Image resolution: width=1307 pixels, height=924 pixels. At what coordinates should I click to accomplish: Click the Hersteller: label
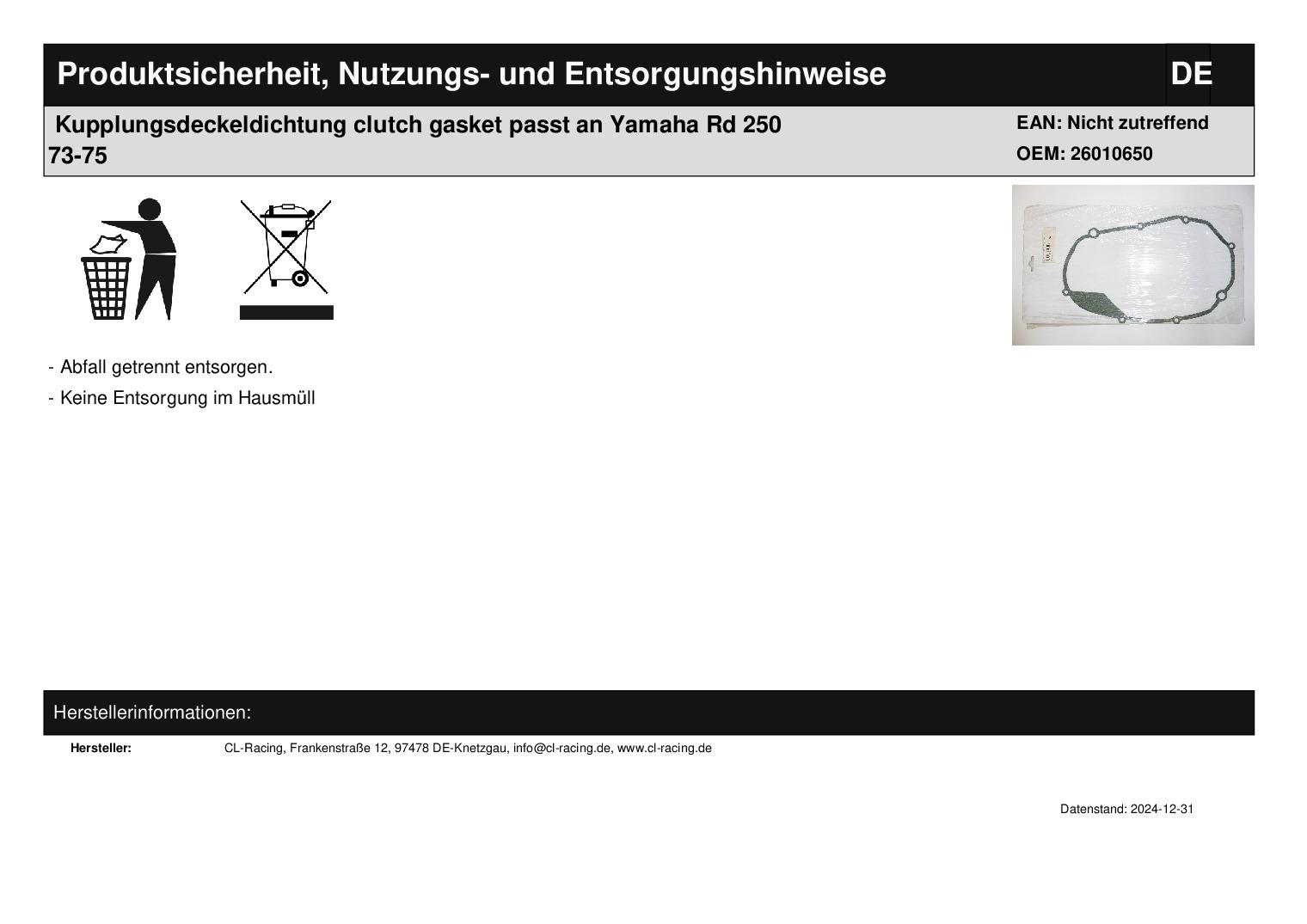pos(101,748)
